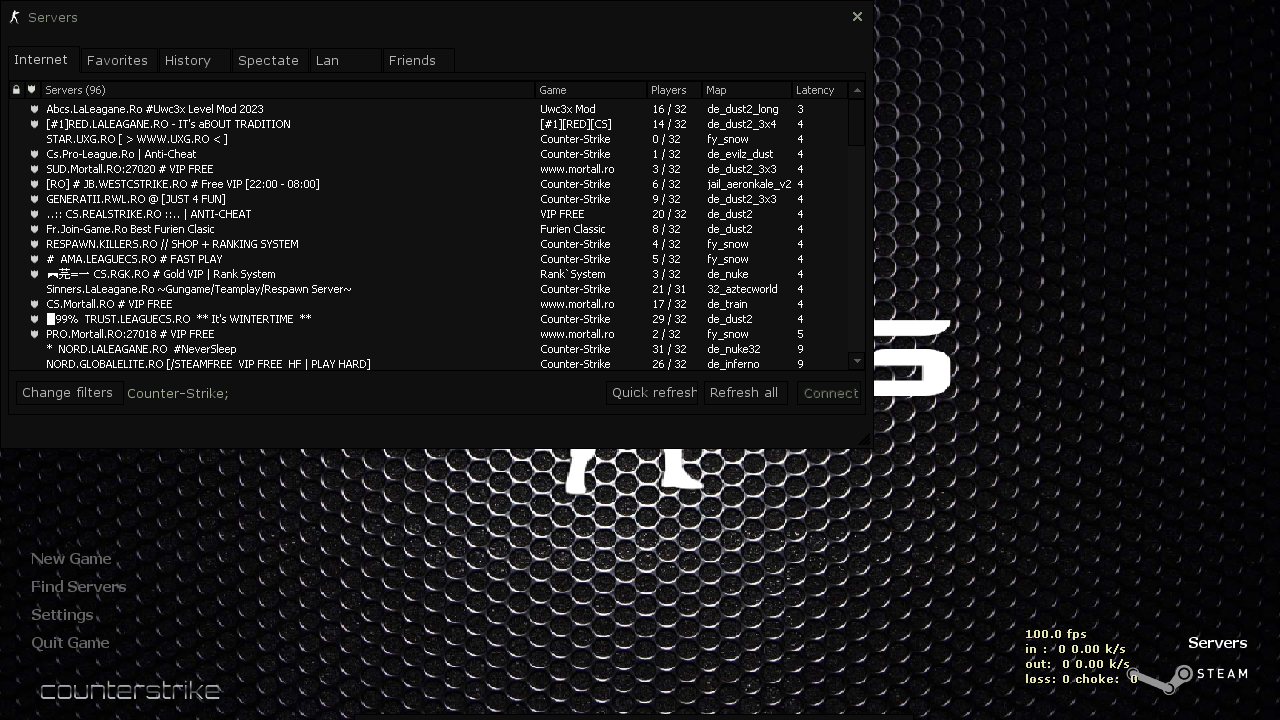1280x720 pixels.
Task: Switch to the Favorites tab
Action: click(x=117, y=60)
